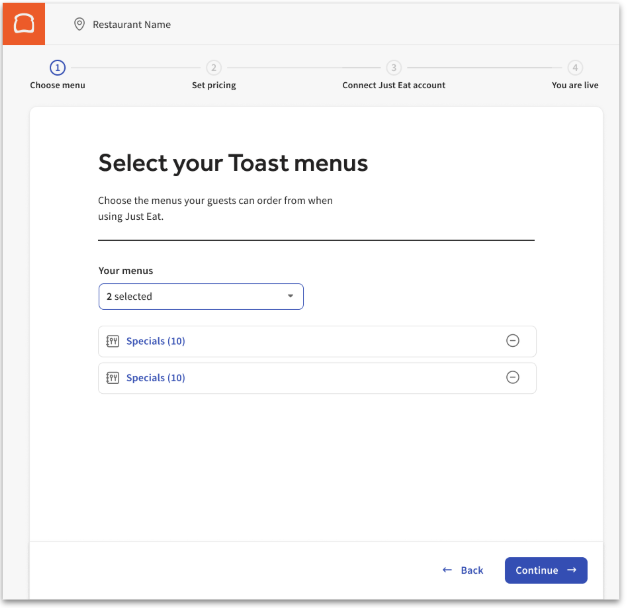Viewport: 632px width, 608px height.
Task: Click the menu icon on the first Specials row
Action: pyautogui.click(x=112, y=341)
